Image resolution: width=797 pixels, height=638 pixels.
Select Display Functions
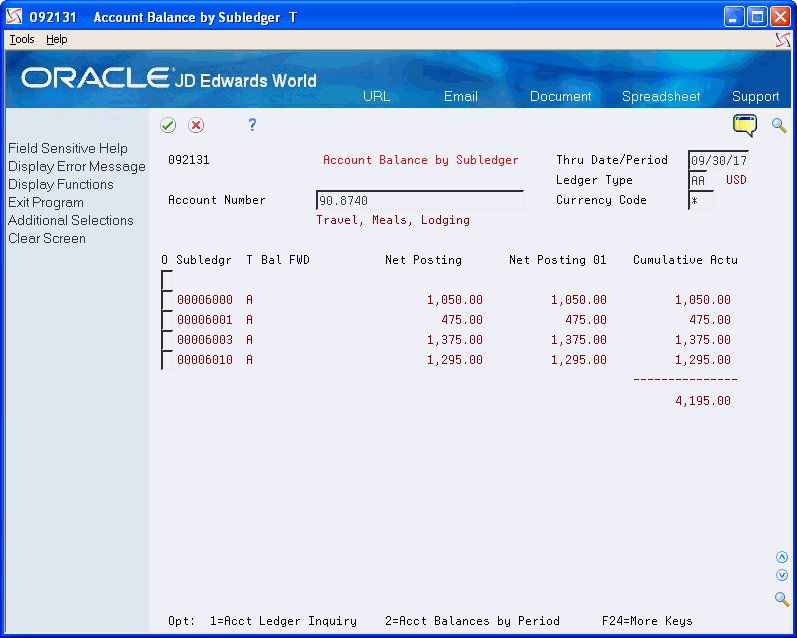pyautogui.click(x=60, y=185)
